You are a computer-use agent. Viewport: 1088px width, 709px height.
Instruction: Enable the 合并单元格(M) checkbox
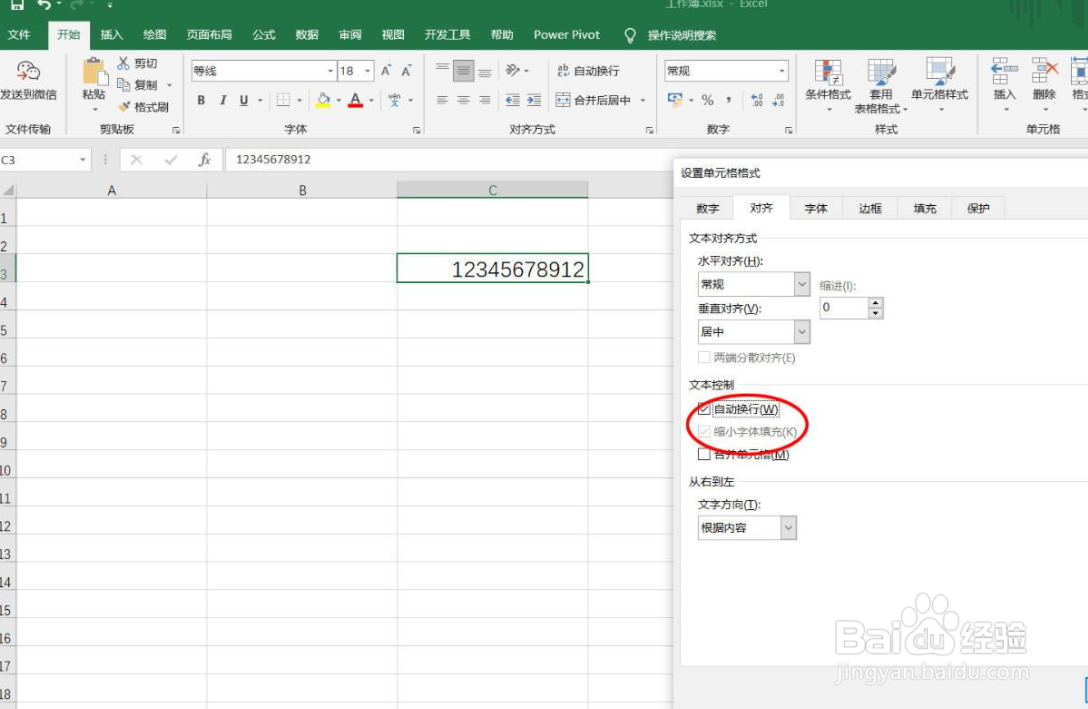coord(705,453)
